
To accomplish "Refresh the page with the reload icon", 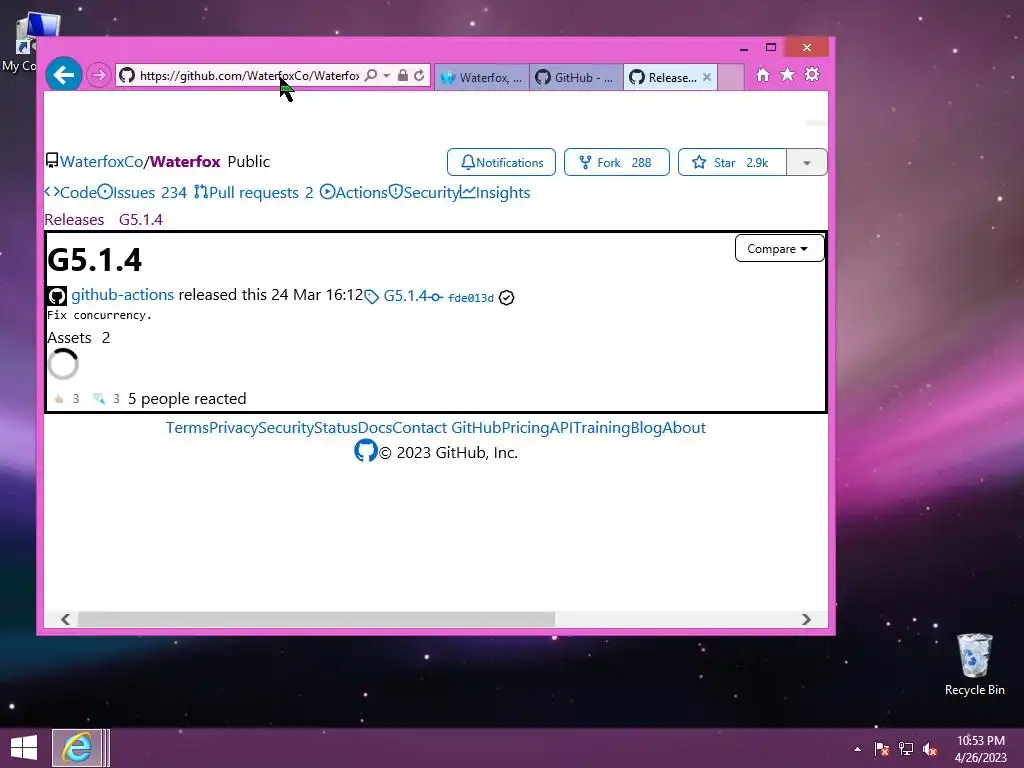I will pos(419,76).
